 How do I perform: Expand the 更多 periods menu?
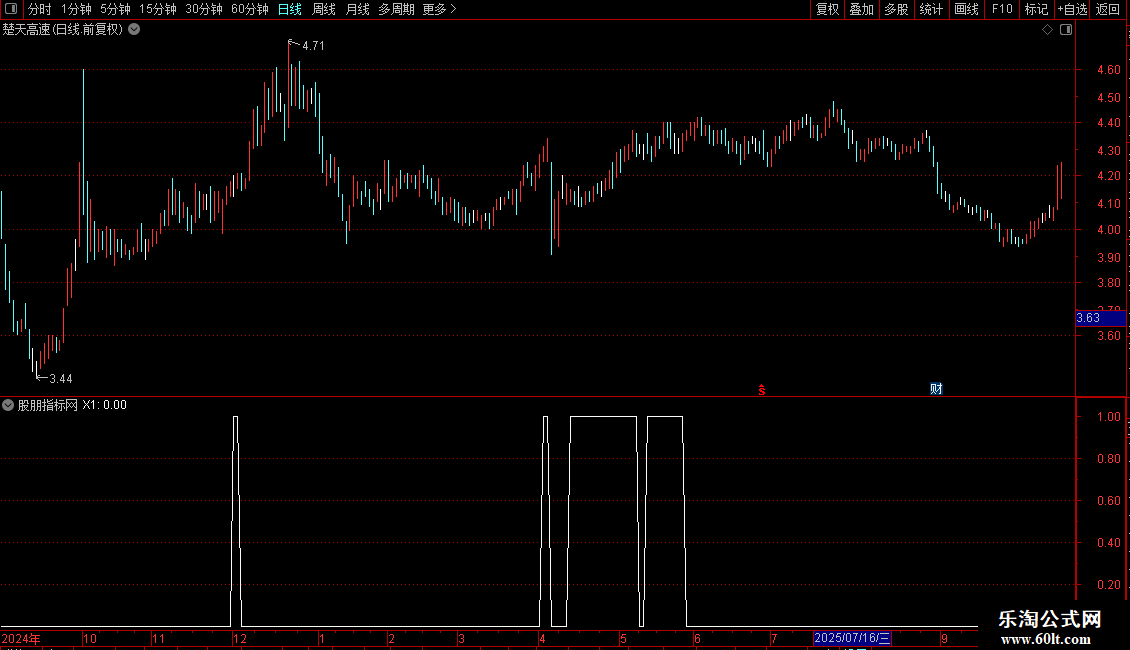tap(440, 9)
